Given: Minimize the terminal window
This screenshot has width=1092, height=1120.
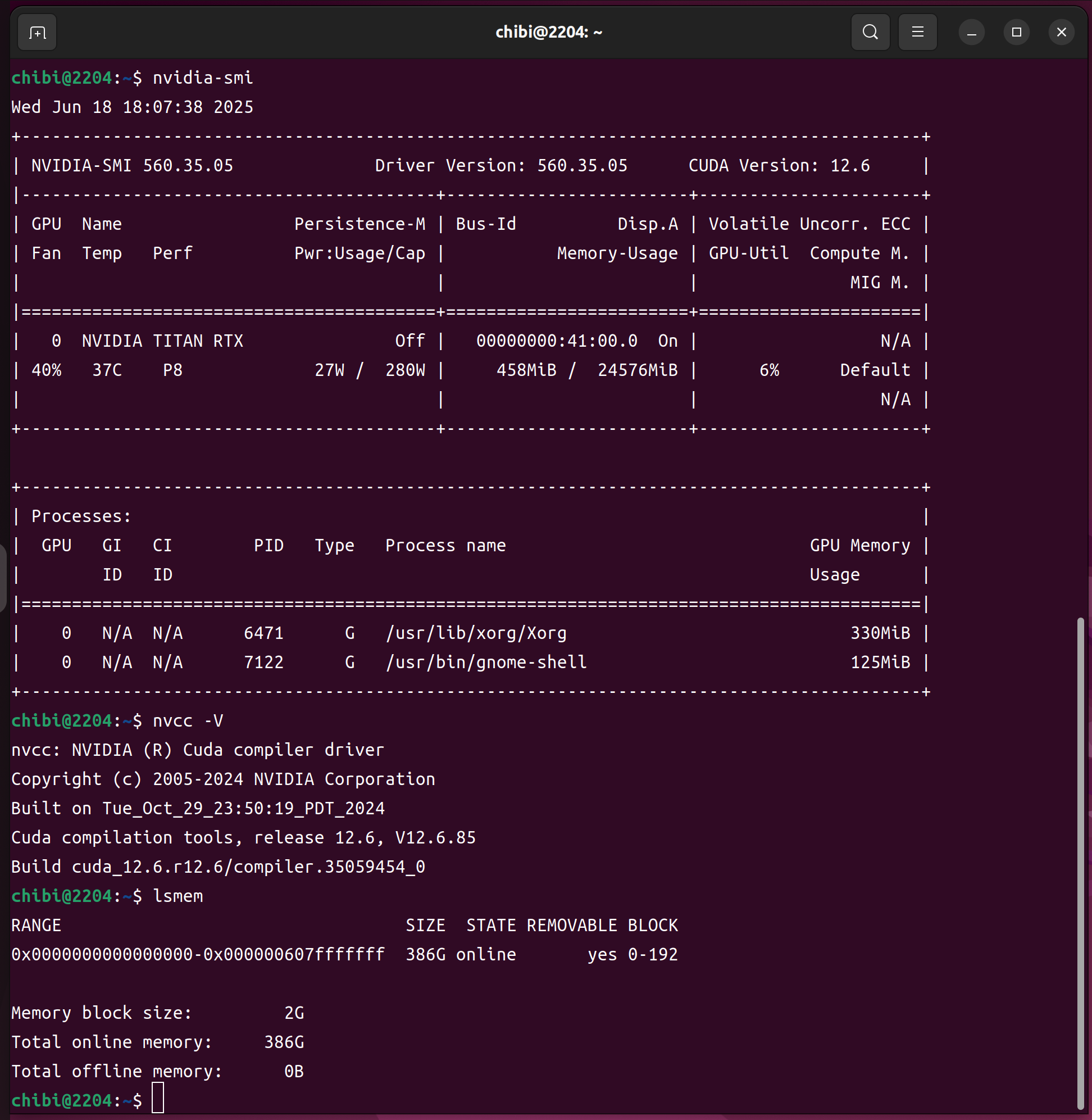Looking at the screenshot, I should pos(971,33).
